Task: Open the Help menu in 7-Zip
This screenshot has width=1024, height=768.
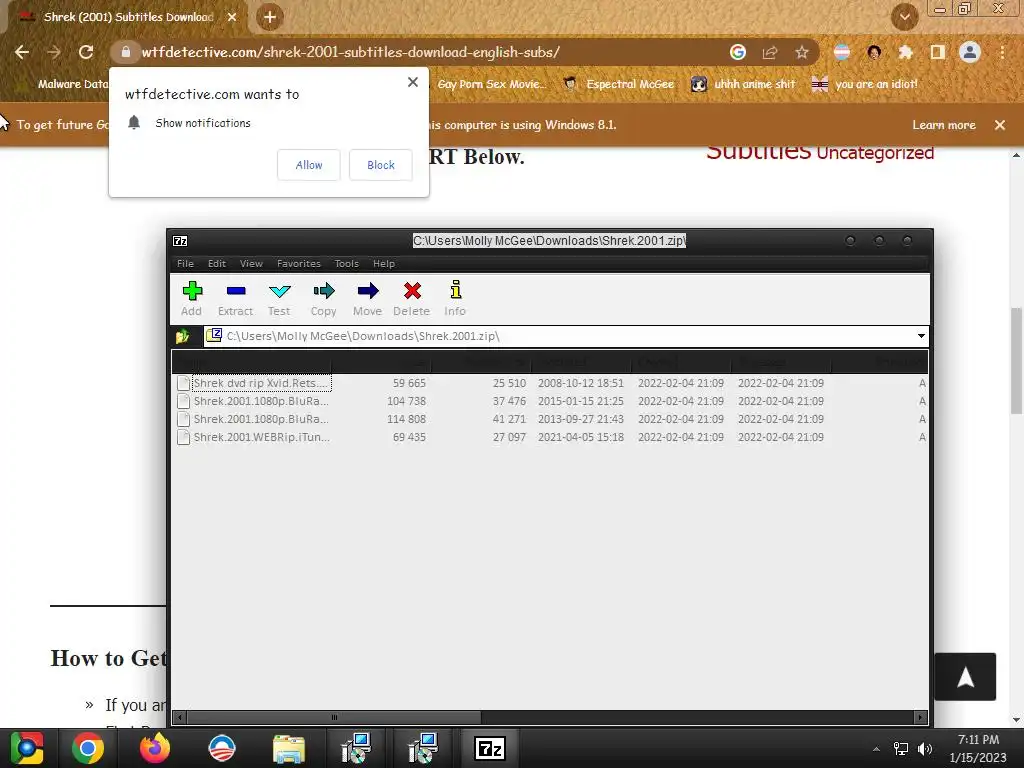Action: [x=384, y=264]
